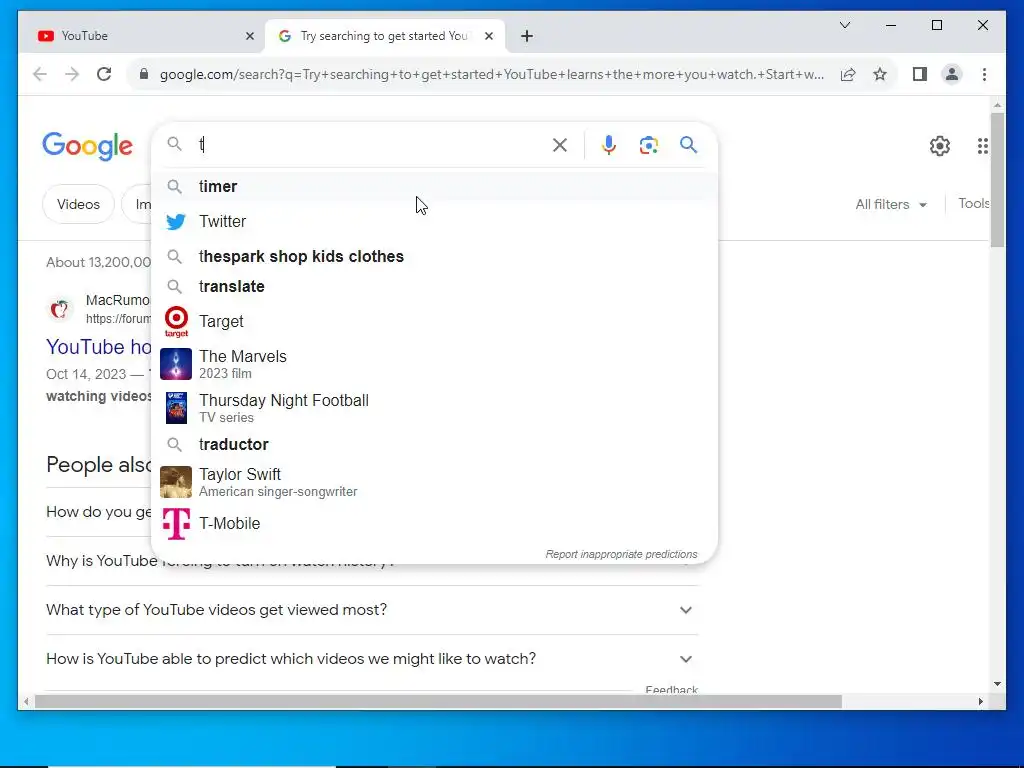Image resolution: width=1024 pixels, height=768 pixels.
Task: Click the Google logo
Action: [88, 146]
